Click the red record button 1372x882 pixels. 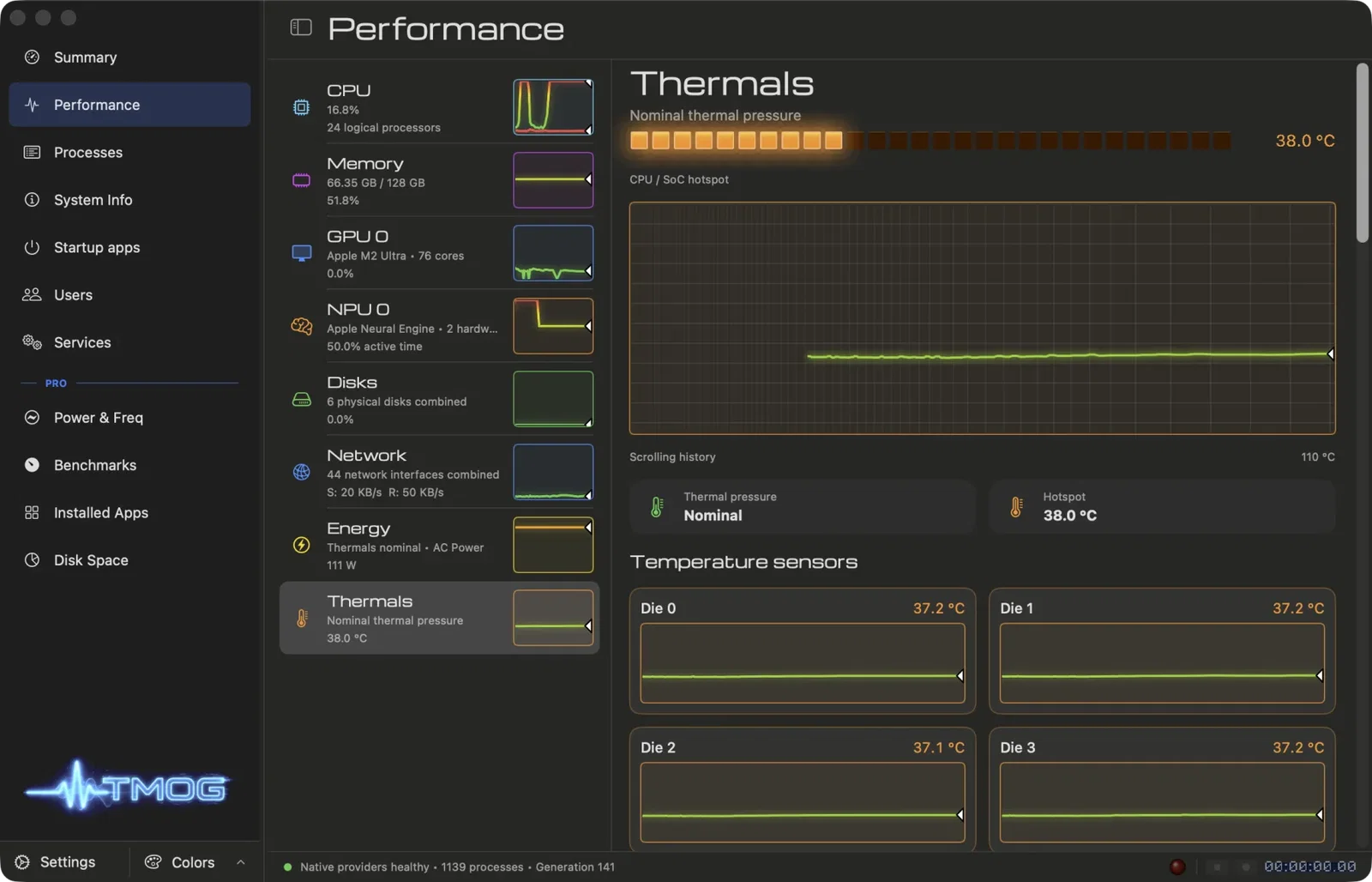[1177, 867]
